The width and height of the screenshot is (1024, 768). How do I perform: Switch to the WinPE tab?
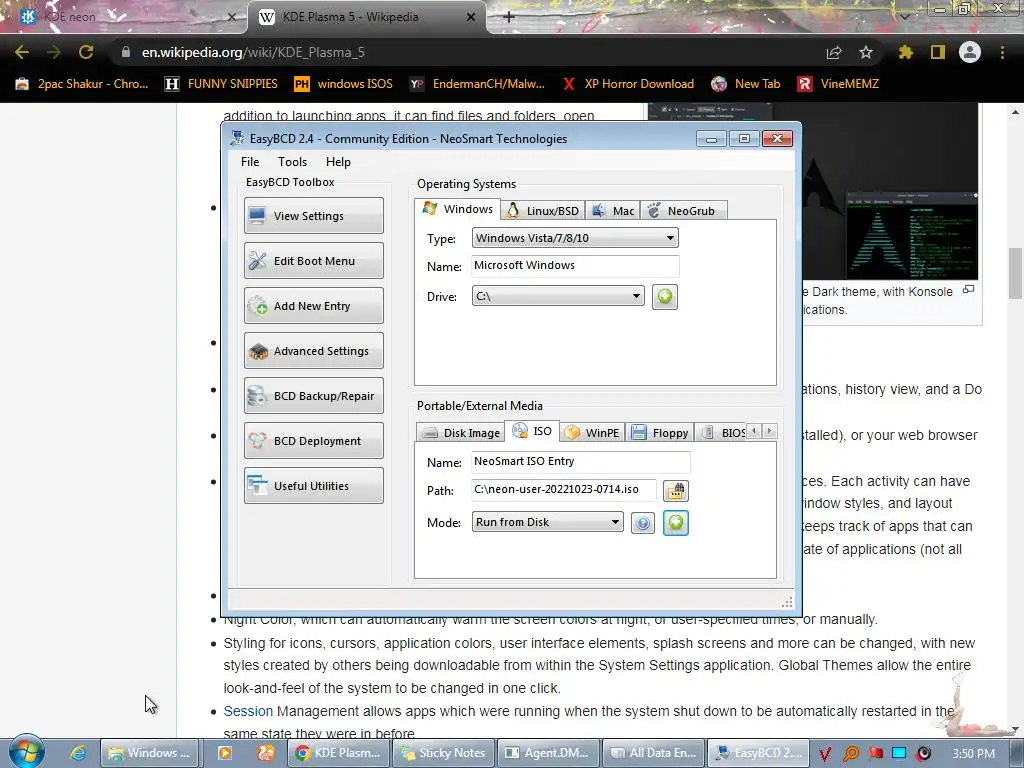[592, 432]
